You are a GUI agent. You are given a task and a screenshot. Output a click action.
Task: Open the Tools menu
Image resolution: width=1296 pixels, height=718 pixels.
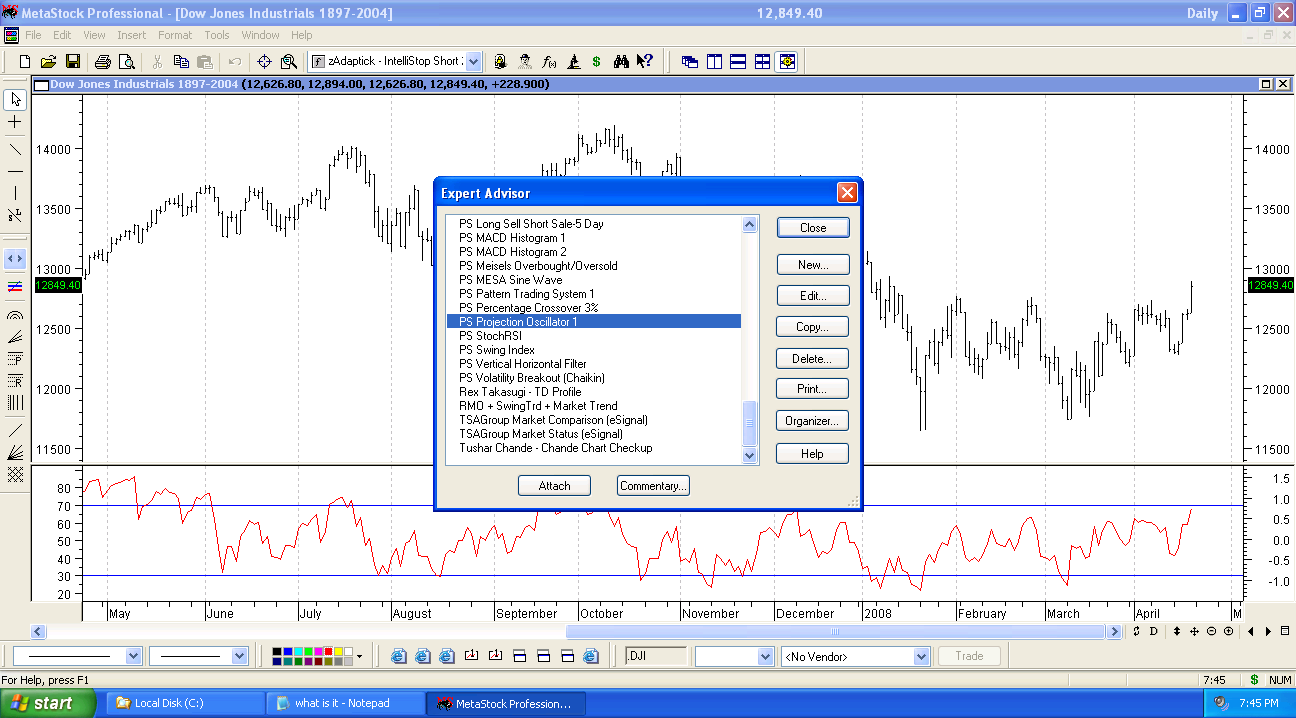217,35
